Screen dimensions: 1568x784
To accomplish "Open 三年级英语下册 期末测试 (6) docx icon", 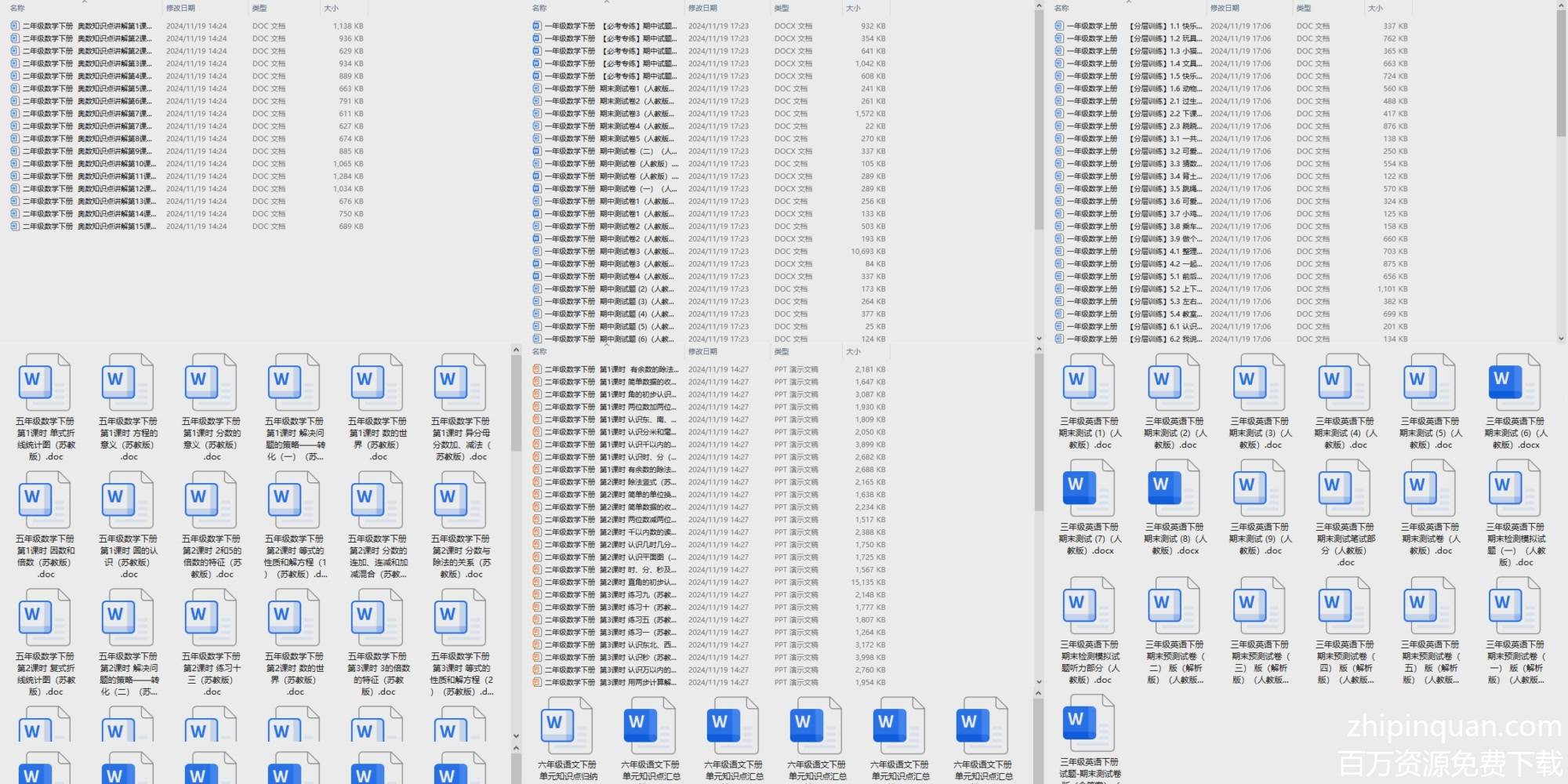I will (x=1515, y=382).
